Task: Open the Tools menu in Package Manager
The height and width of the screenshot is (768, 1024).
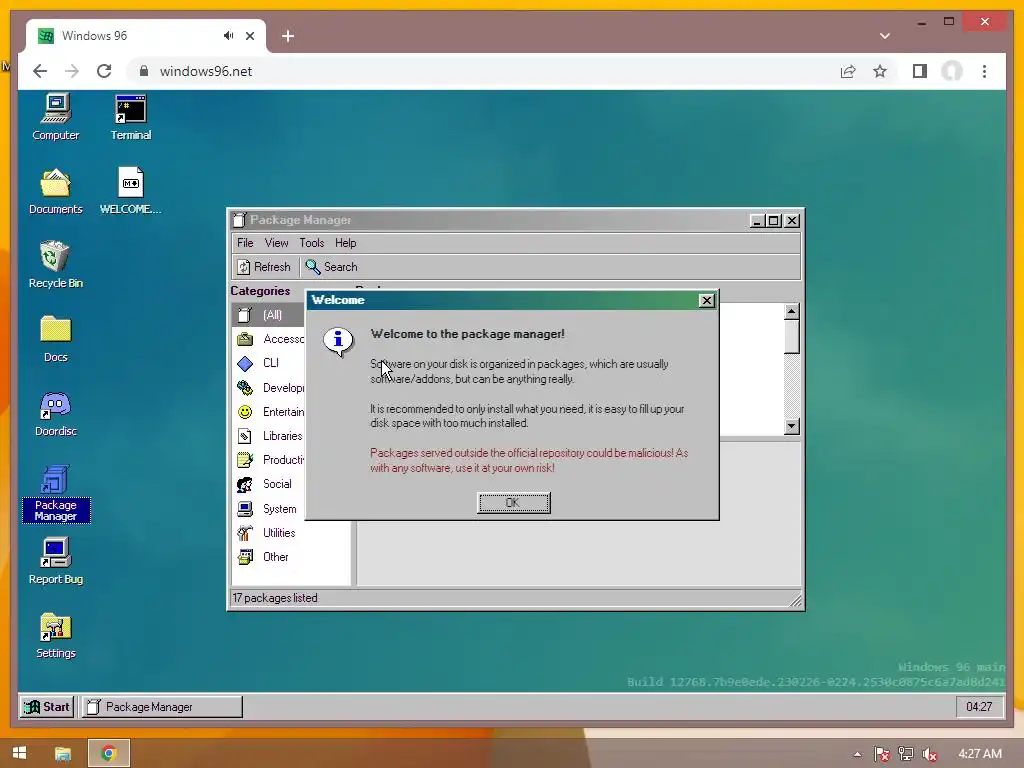Action: (x=312, y=243)
